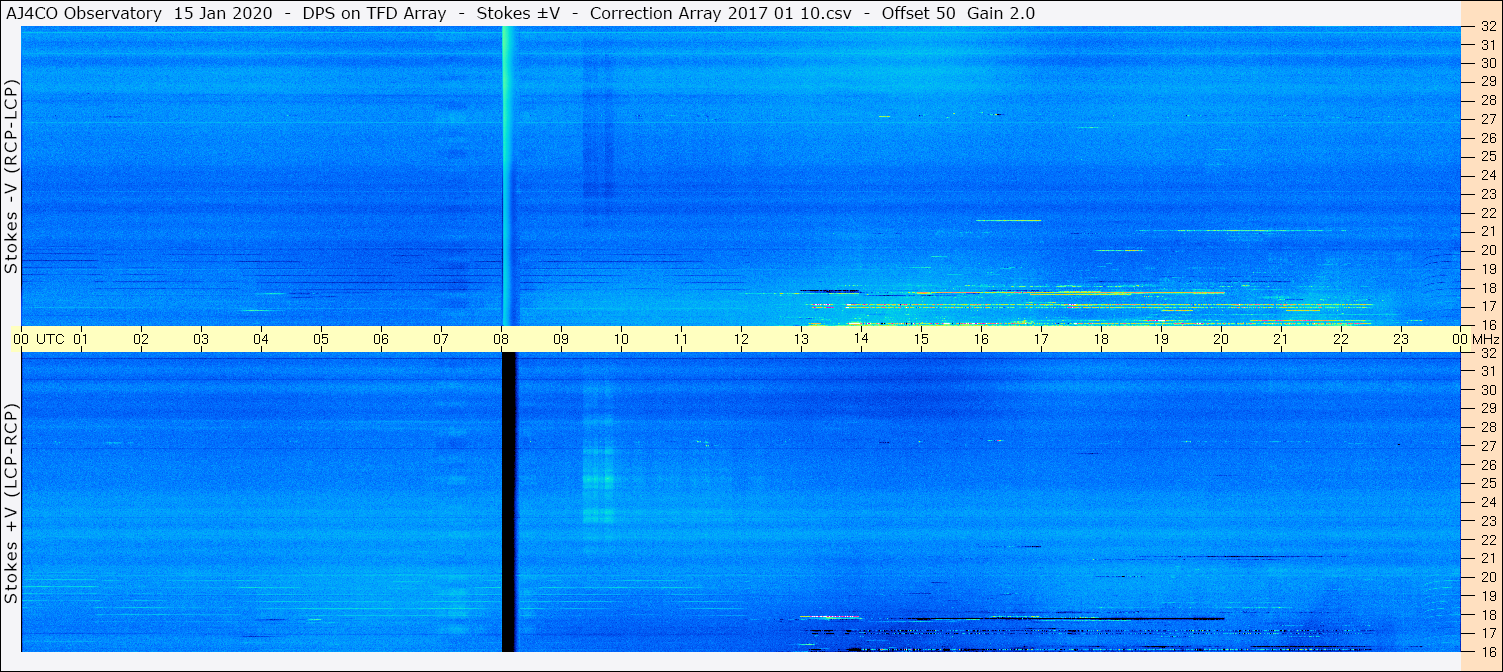Click the 27 MHz label on upper panel
This screenshot has height=672, width=1503.
click(1488, 119)
